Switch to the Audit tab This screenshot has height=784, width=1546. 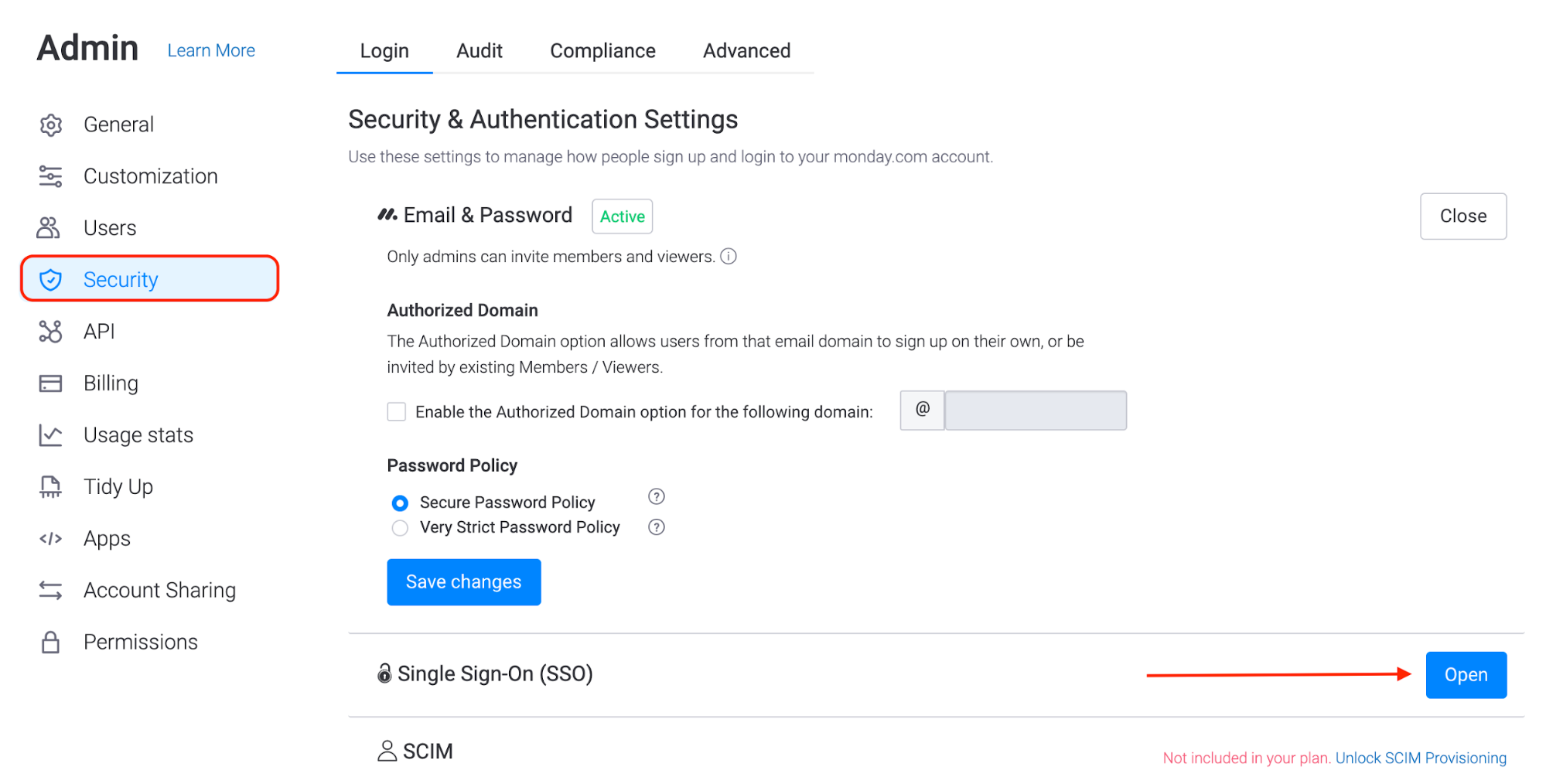coord(479,51)
